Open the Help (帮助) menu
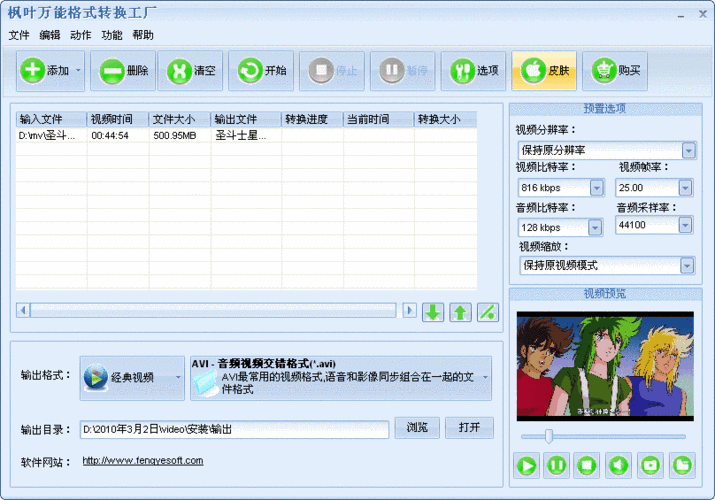Viewport: 715px width, 500px height. 143,35
